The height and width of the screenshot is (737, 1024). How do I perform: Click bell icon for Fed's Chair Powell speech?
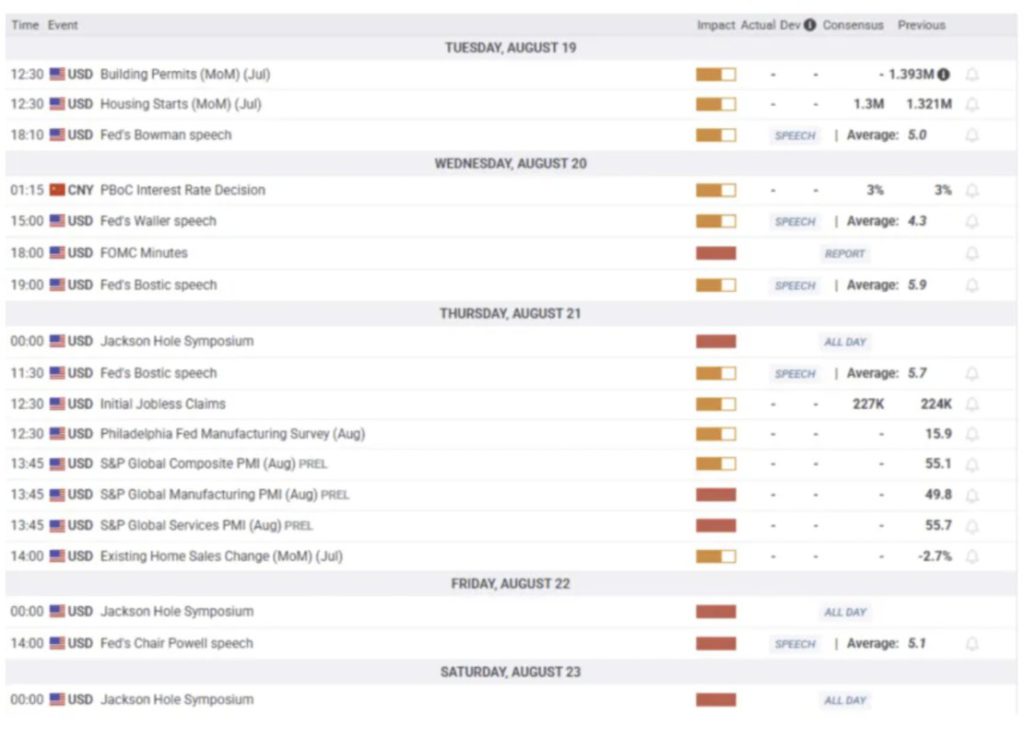[971, 644]
